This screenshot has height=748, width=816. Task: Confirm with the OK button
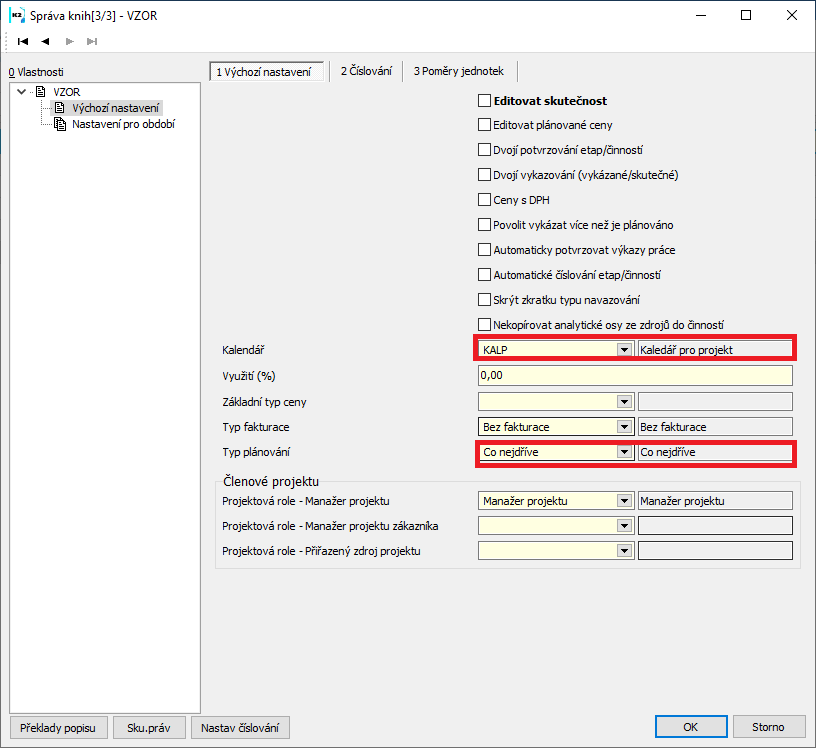pyautogui.click(x=691, y=727)
